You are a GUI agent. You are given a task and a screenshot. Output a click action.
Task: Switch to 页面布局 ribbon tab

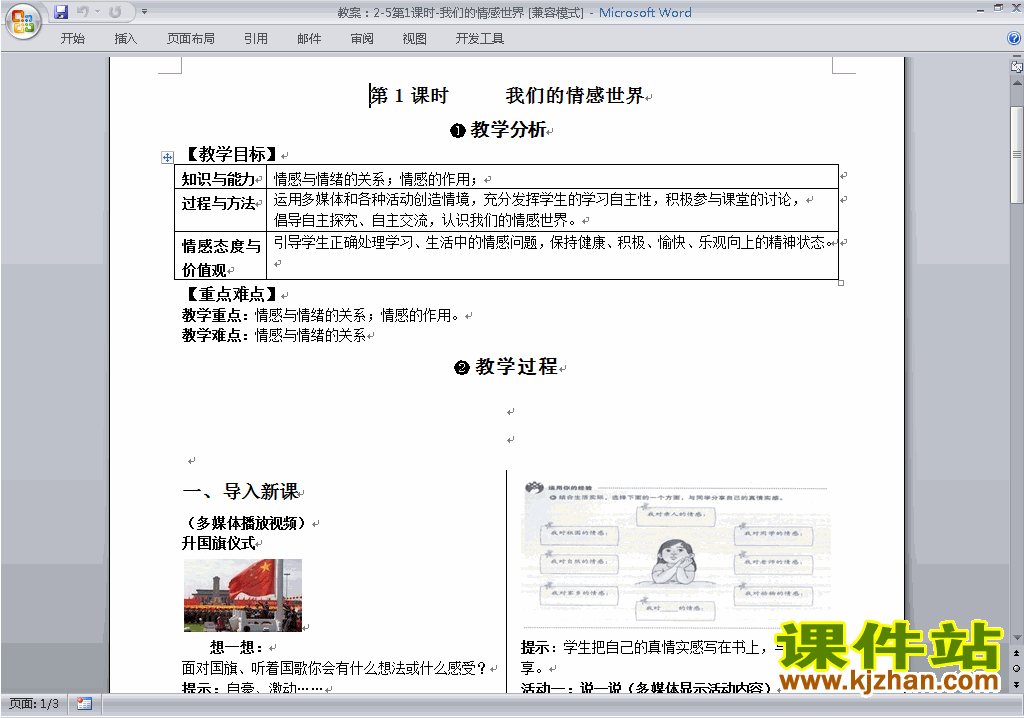pyautogui.click(x=190, y=39)
